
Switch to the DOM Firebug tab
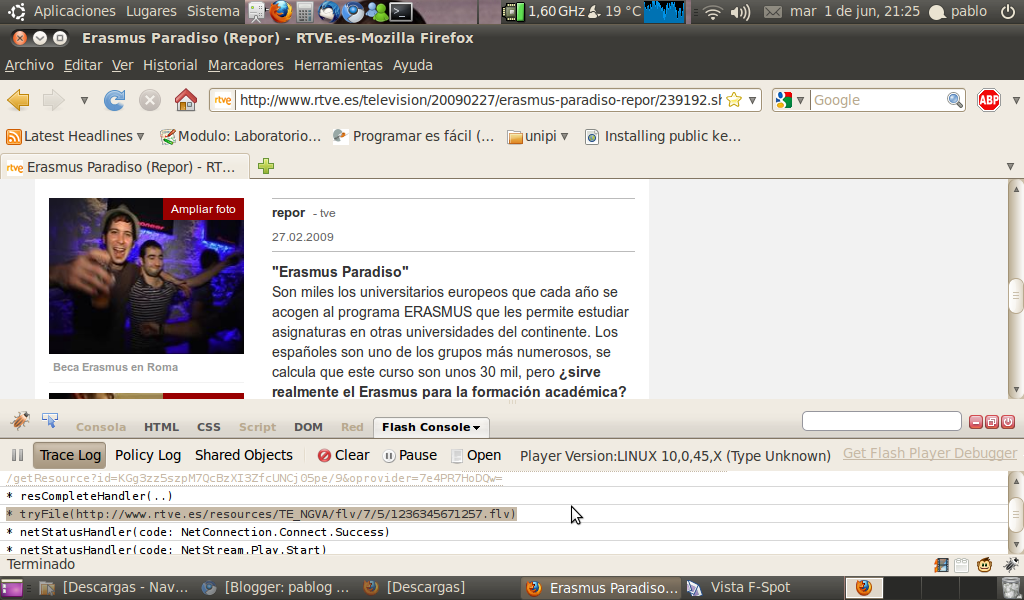(x=308, y=427)
